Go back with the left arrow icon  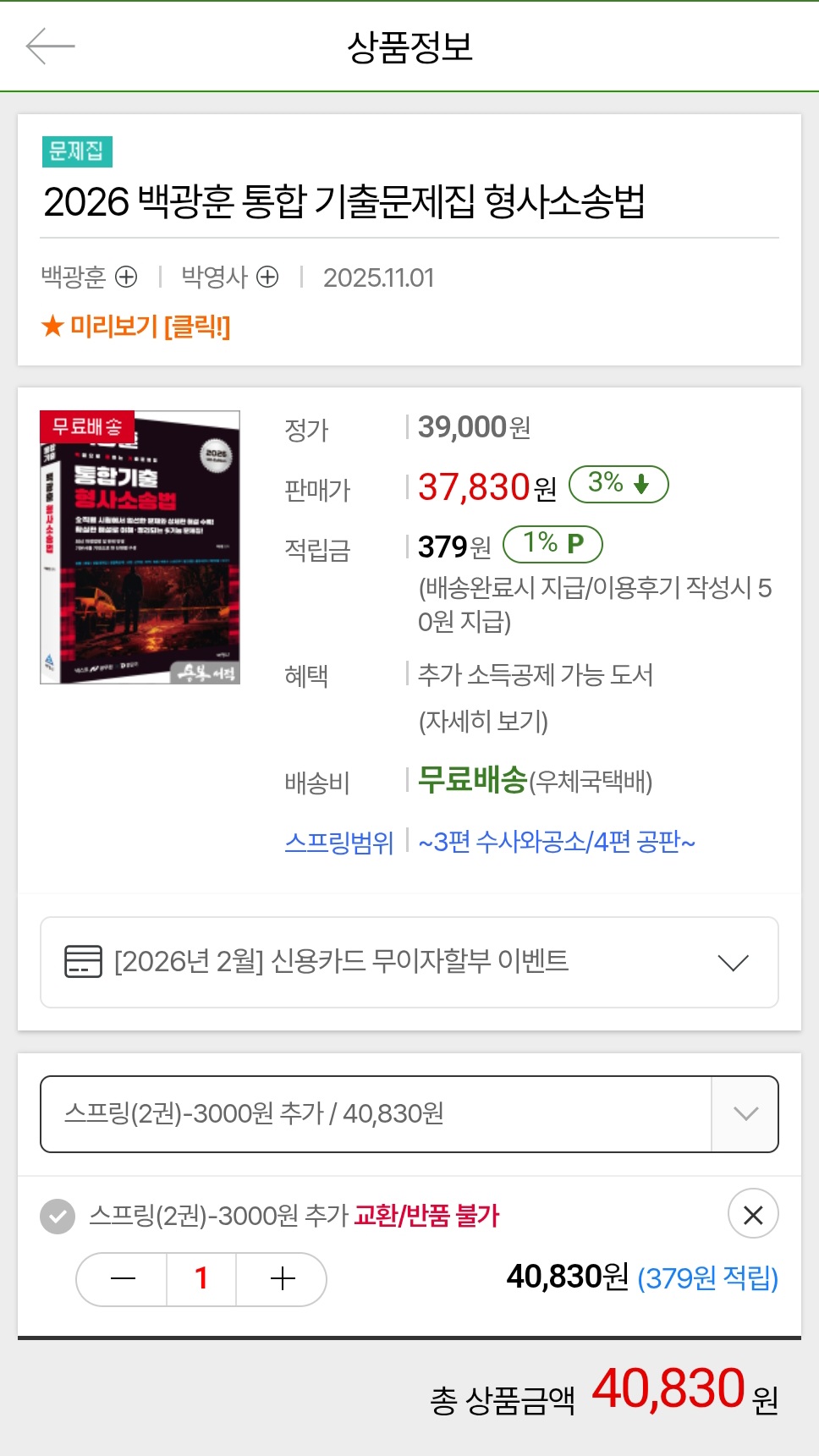(x=51, y=46)
